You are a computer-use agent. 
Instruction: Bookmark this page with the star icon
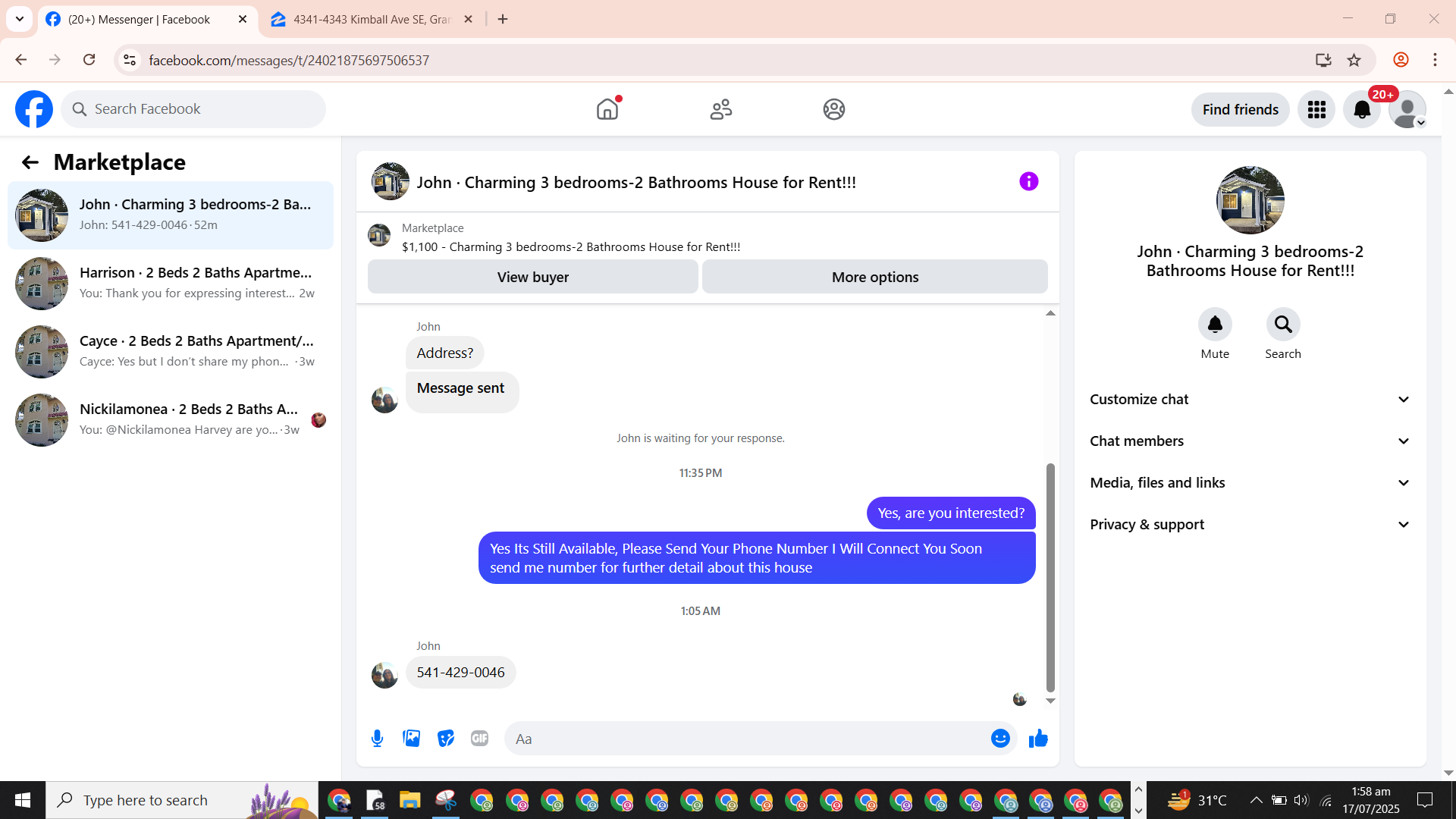[x=1354, y=60]
